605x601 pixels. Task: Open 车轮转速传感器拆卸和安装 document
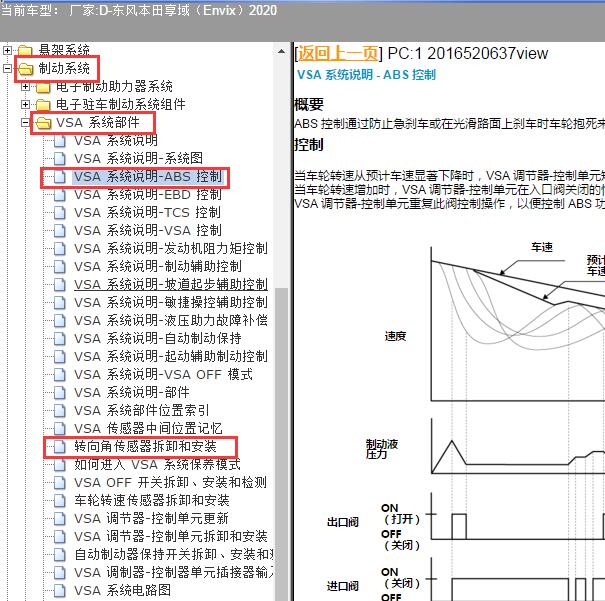coord(152,501)
